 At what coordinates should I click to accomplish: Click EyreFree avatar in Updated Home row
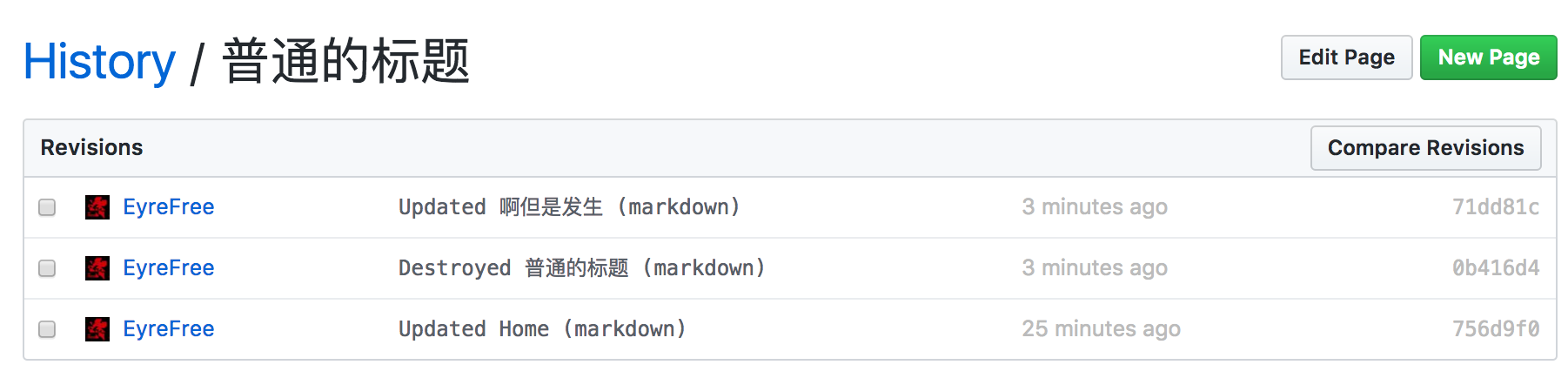click(97, 329)
